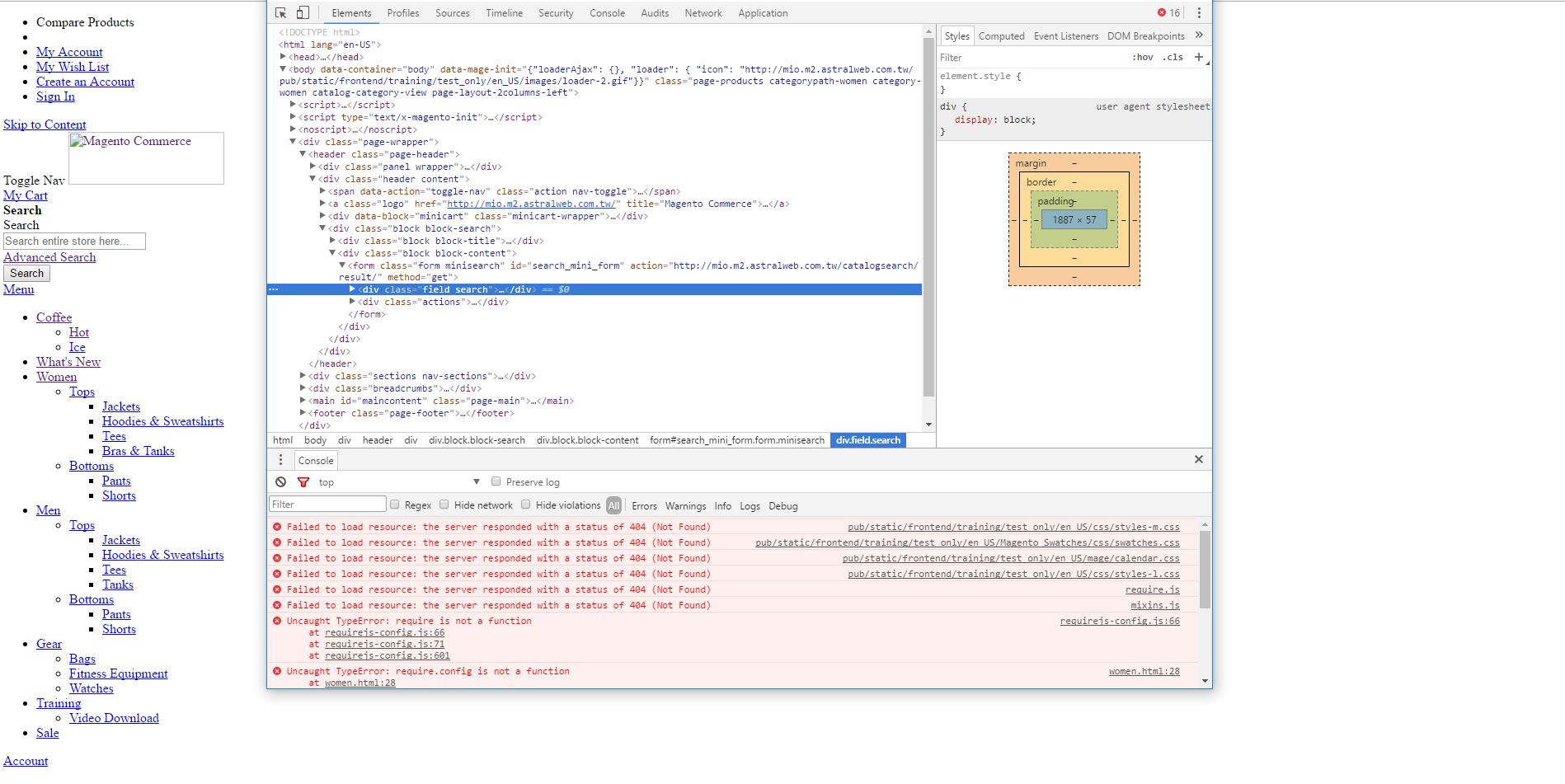Click the Magento Commerce logo image

point(146,157)
